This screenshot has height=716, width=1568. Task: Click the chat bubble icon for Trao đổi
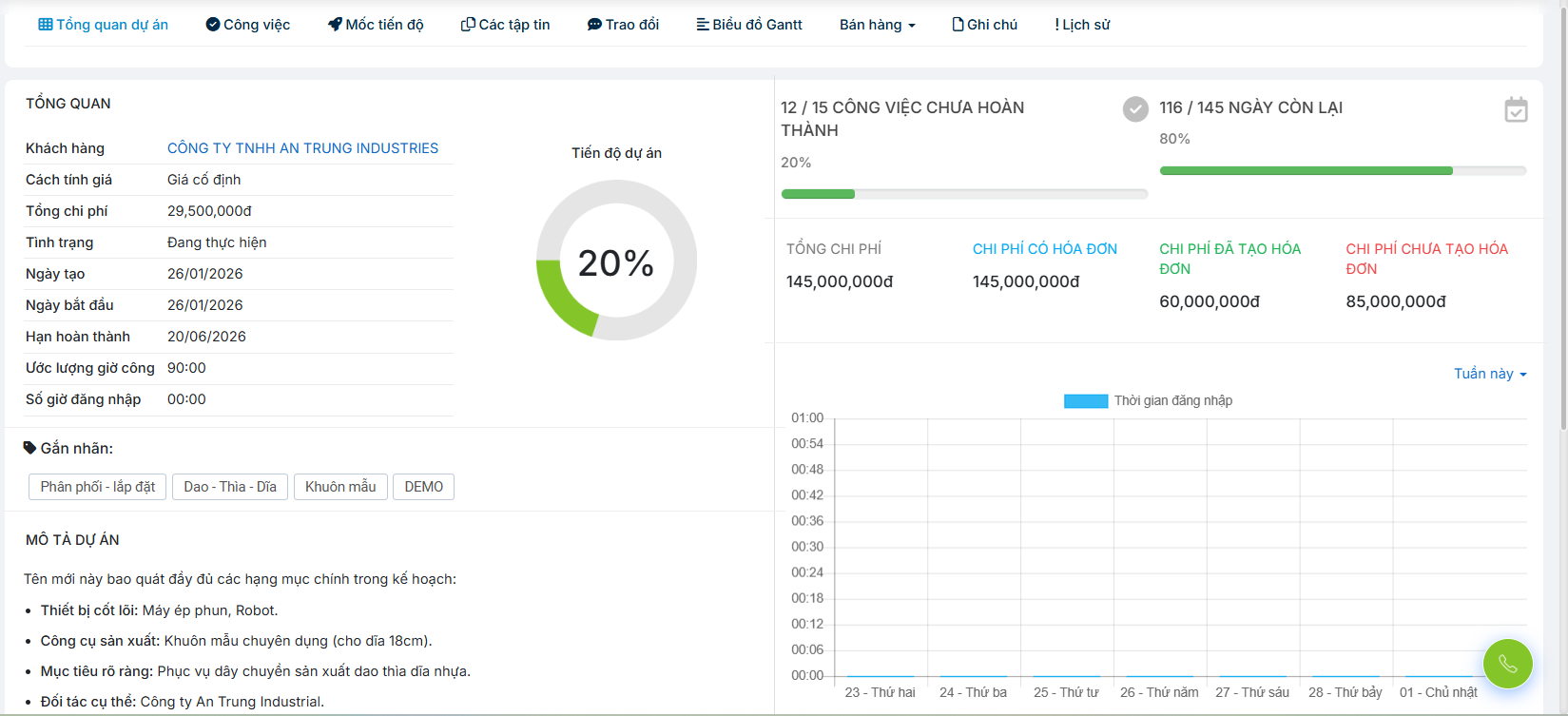(594, 25)
